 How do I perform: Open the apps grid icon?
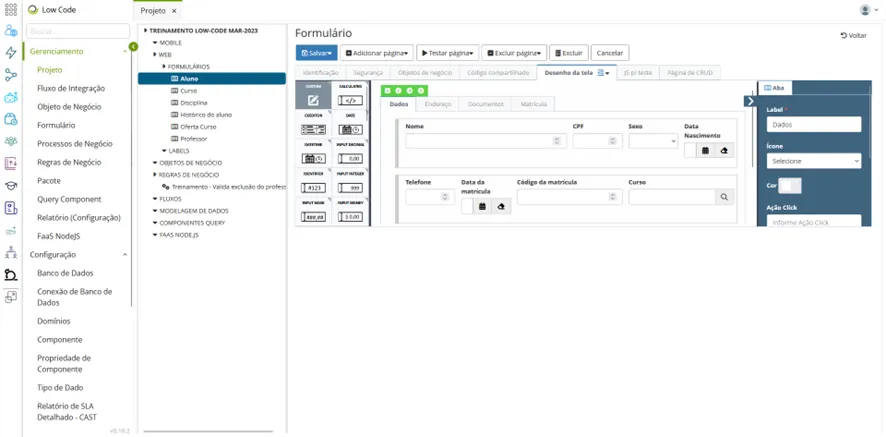click(x=11, y=10)
